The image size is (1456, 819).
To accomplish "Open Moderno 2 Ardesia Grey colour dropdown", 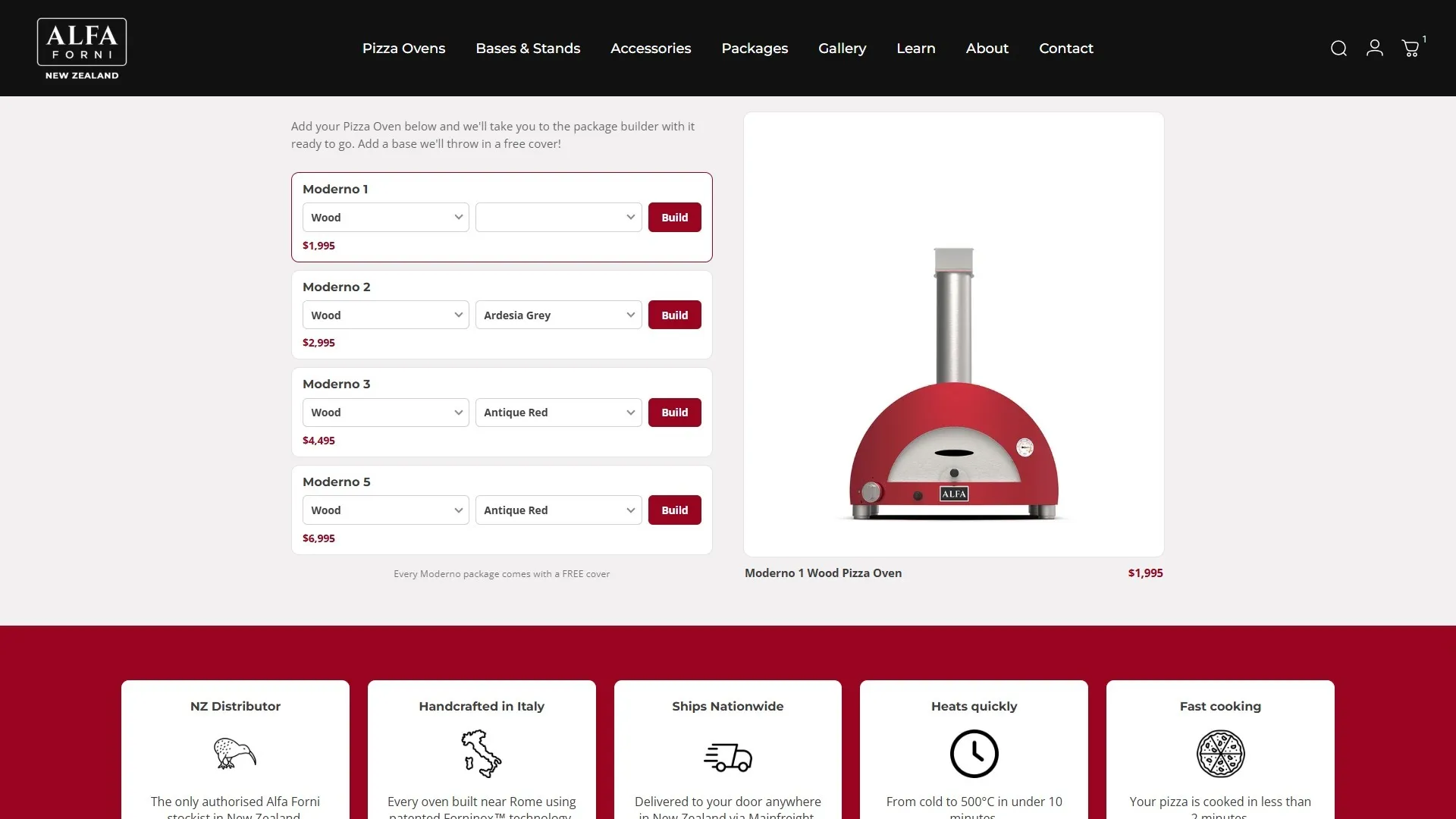I will [x=559, y=315].
